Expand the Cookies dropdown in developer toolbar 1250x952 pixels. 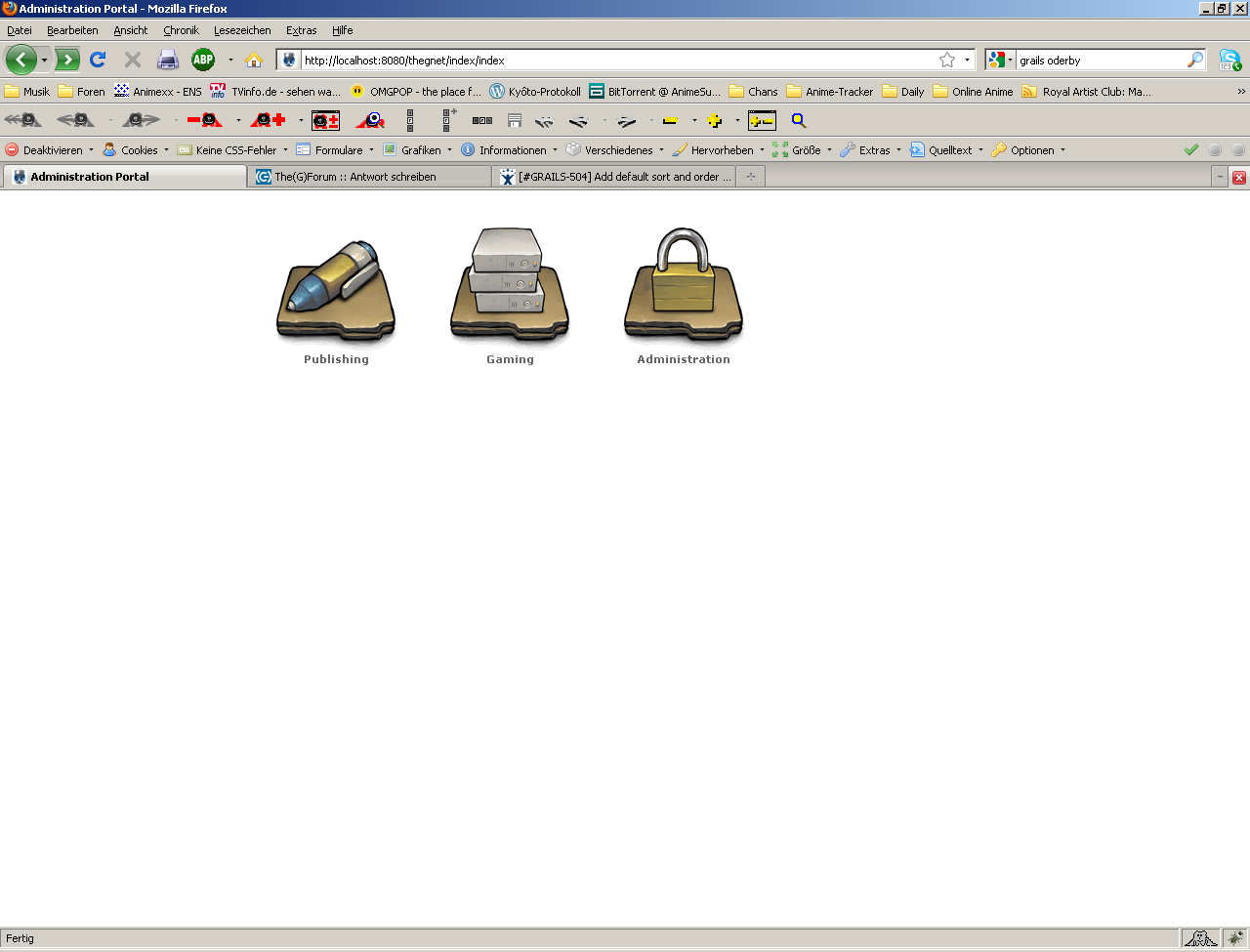coord(139,150)
